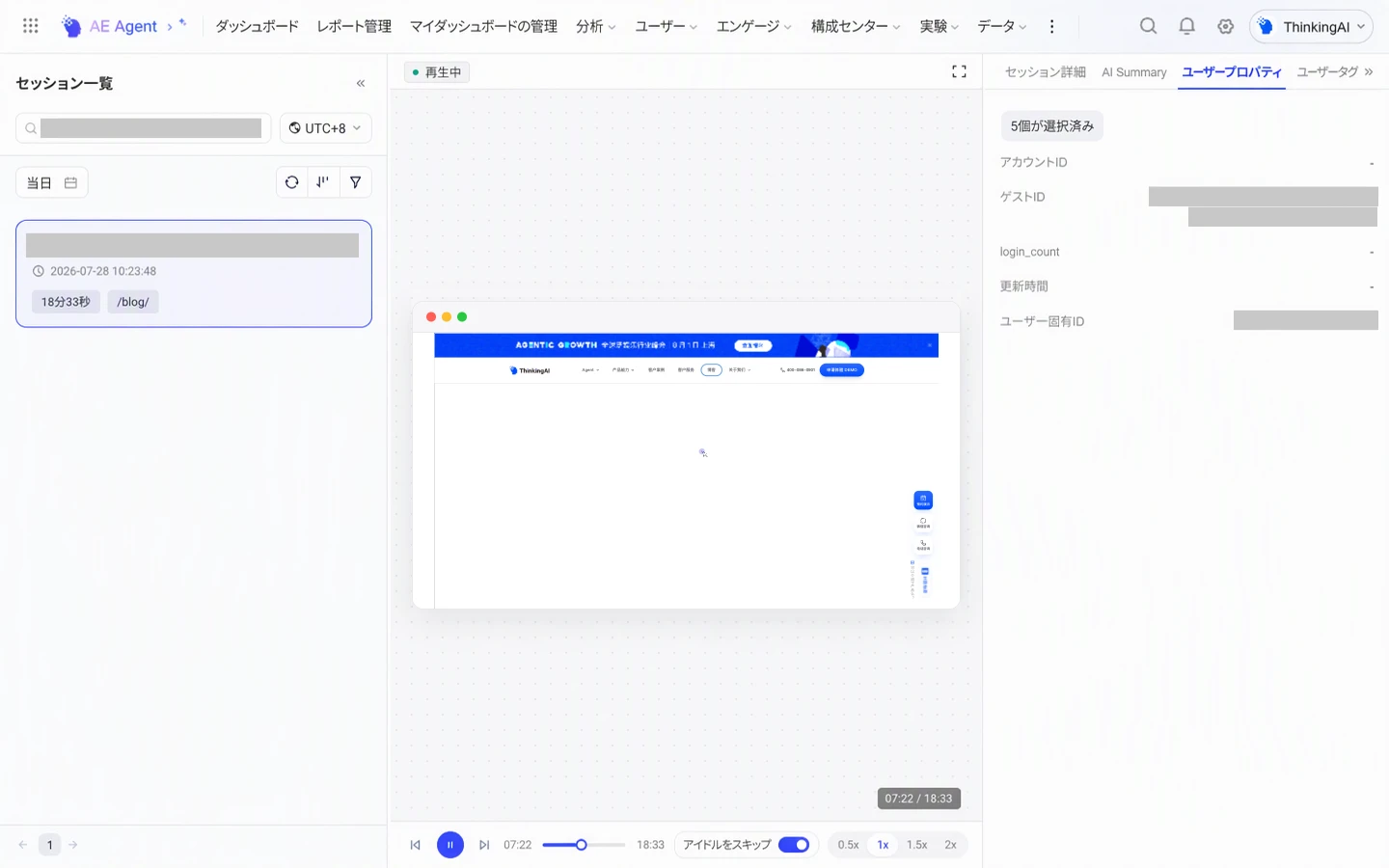Open レポート管理 in the navigation
The height and width of the screenshot is (868, 1389).
tap(354, 26)
